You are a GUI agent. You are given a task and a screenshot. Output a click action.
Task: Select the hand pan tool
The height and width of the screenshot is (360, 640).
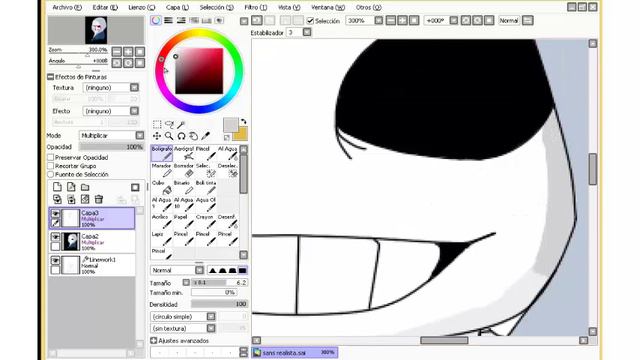click(193, 136)
